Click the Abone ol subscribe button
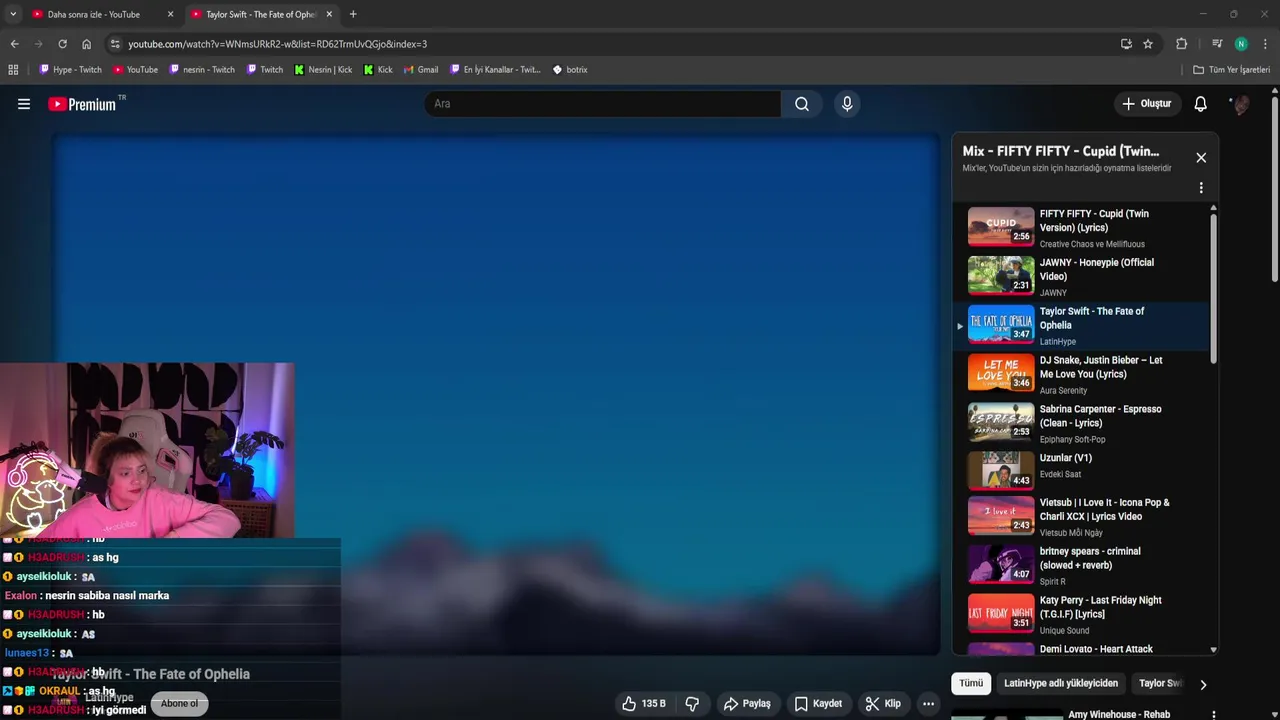 [x=180, y=703]
